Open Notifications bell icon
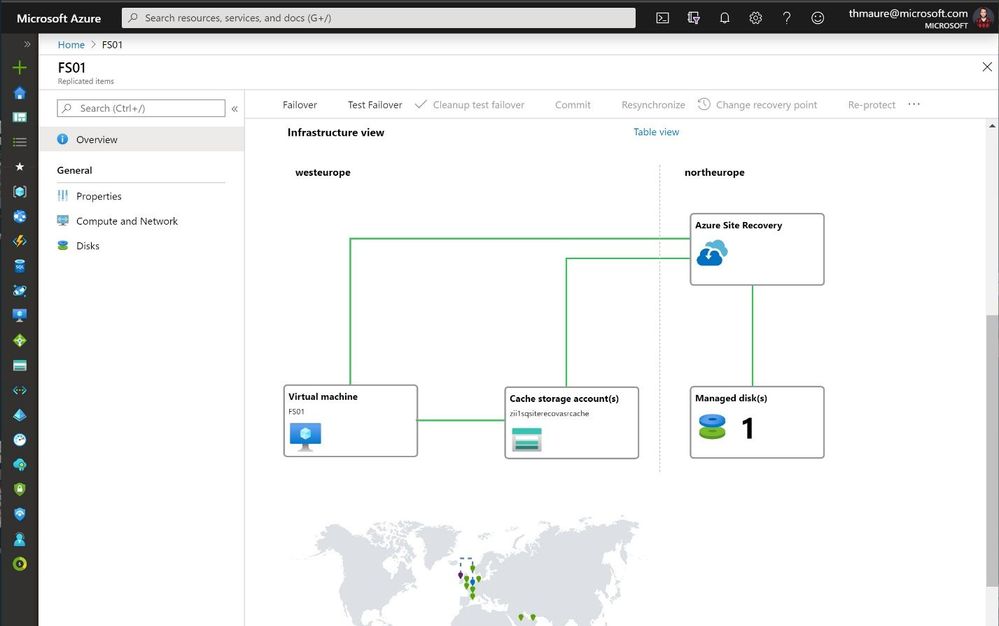The image size is (999, 626). [724, 18]
